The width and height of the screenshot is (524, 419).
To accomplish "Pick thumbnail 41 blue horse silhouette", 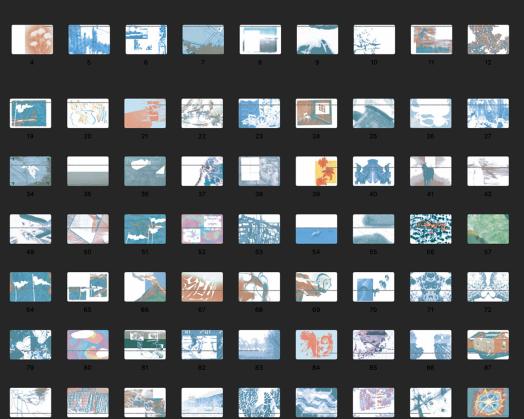I will pos(430,171).
